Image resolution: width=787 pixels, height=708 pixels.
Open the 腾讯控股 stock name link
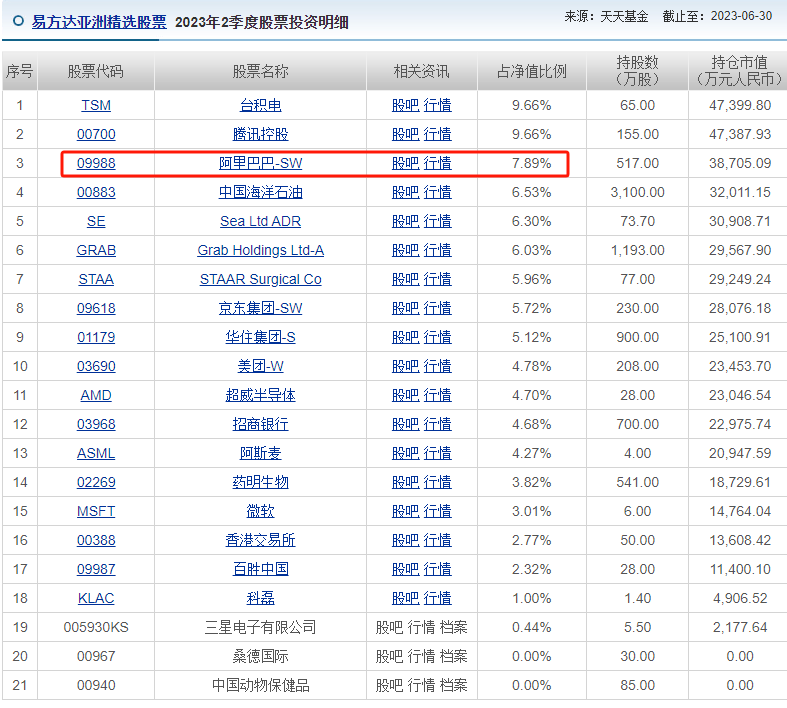[260, 134]
